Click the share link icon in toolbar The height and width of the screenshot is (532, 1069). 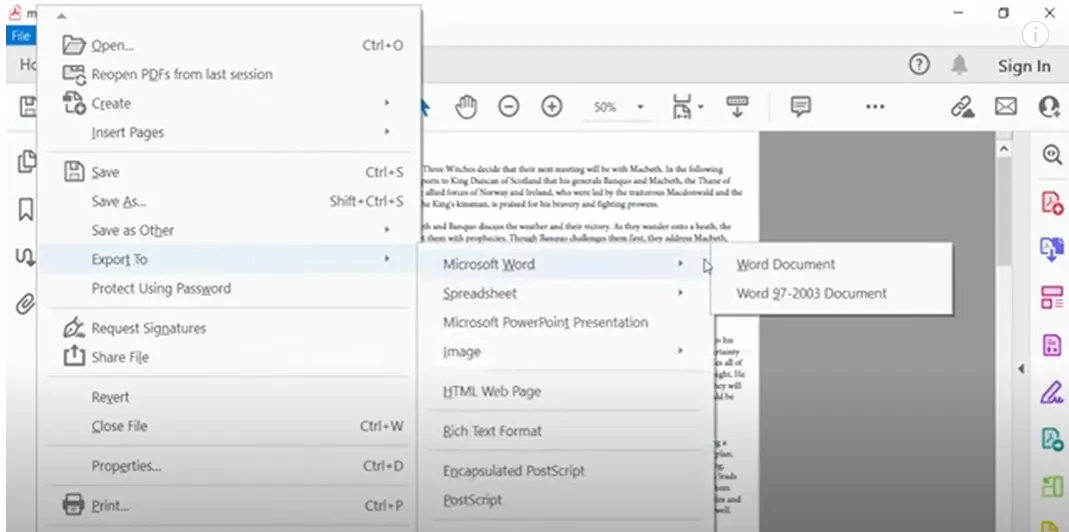click(x=963, y=106)
